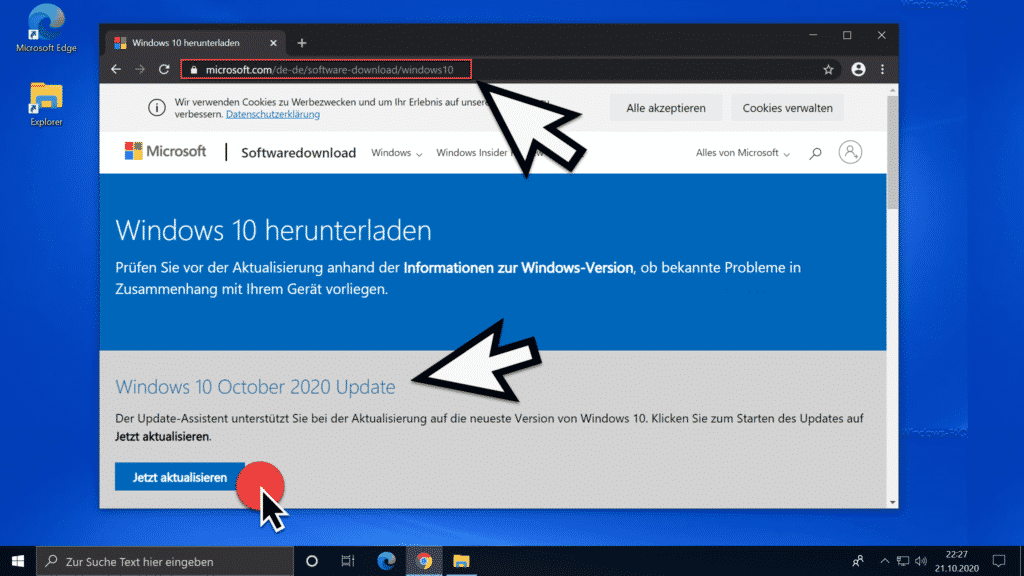Click the browser forward arrow
This screenshot has width=1024, height=576.
pos(140,69)
